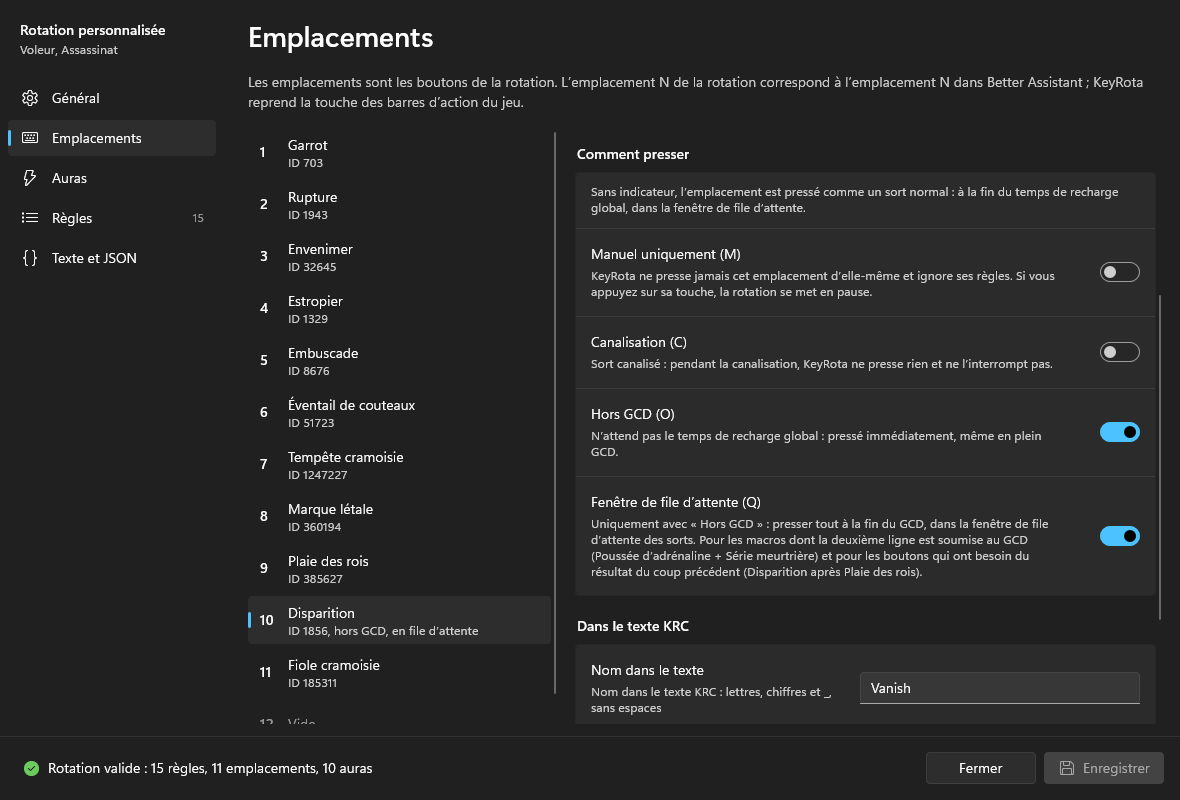Switch to the Auras section
The image size is (1180, 800).
pyautogui.click(x=111, y=178)
